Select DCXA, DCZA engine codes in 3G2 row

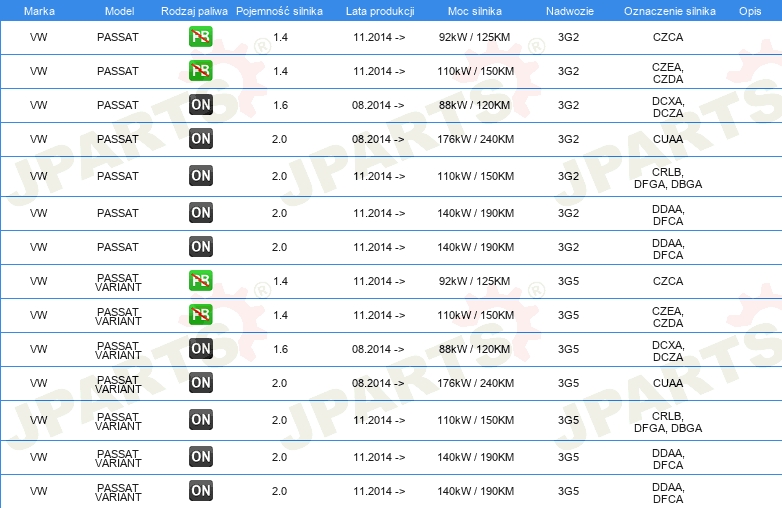(668, 107)
